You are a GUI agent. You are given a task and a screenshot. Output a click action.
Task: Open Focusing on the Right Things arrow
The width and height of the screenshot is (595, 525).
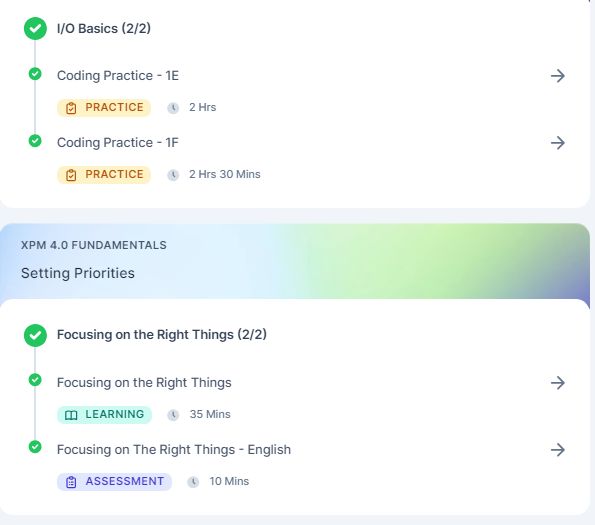click(557, 383)
